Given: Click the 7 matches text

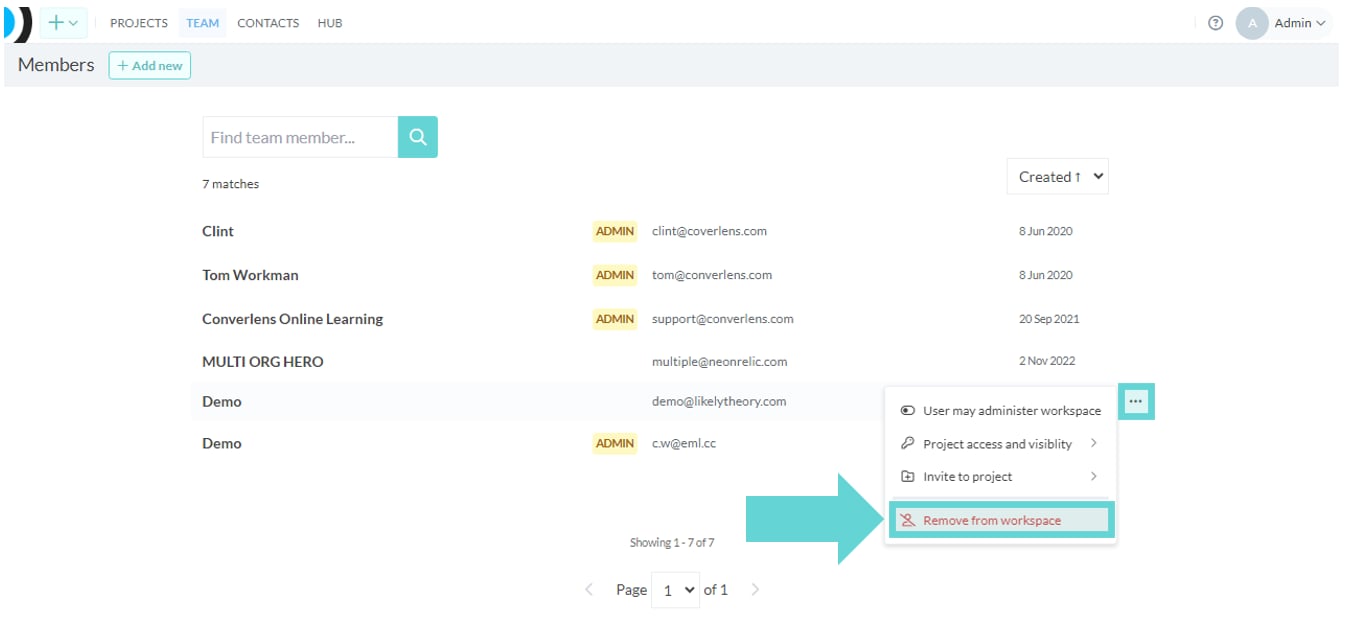Looking at the screenshot, I should (230, 184).
